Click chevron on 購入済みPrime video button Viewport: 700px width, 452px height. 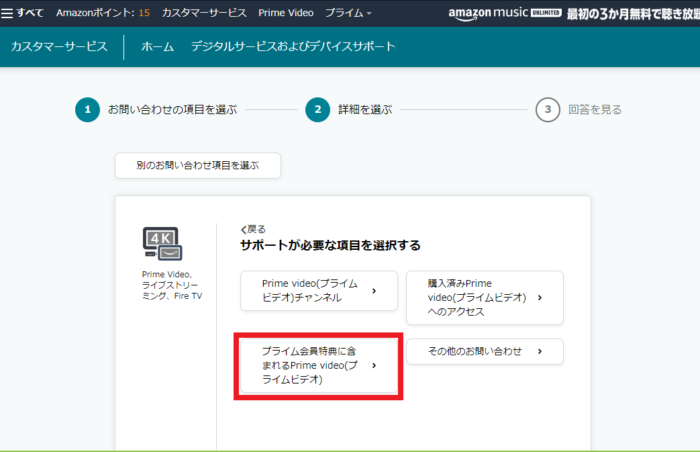[540, 297]
